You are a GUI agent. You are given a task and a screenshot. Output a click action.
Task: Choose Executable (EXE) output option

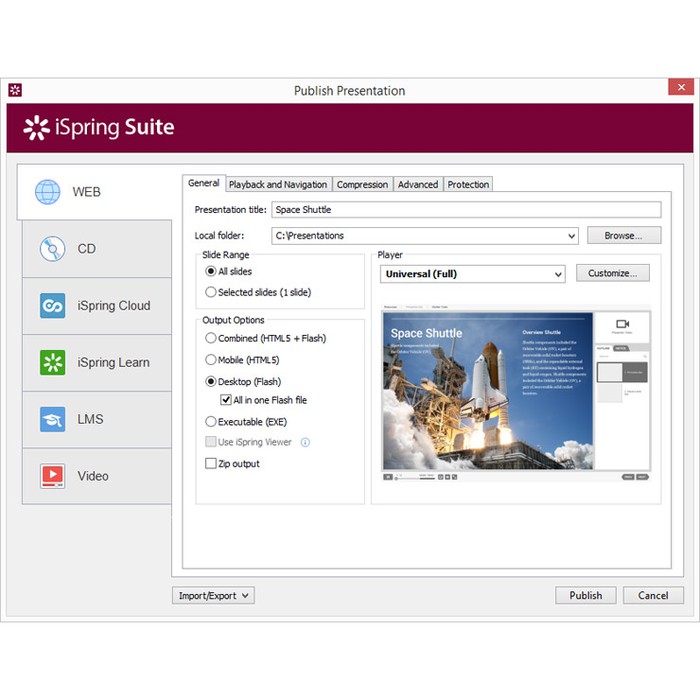[x=210, y=422]
